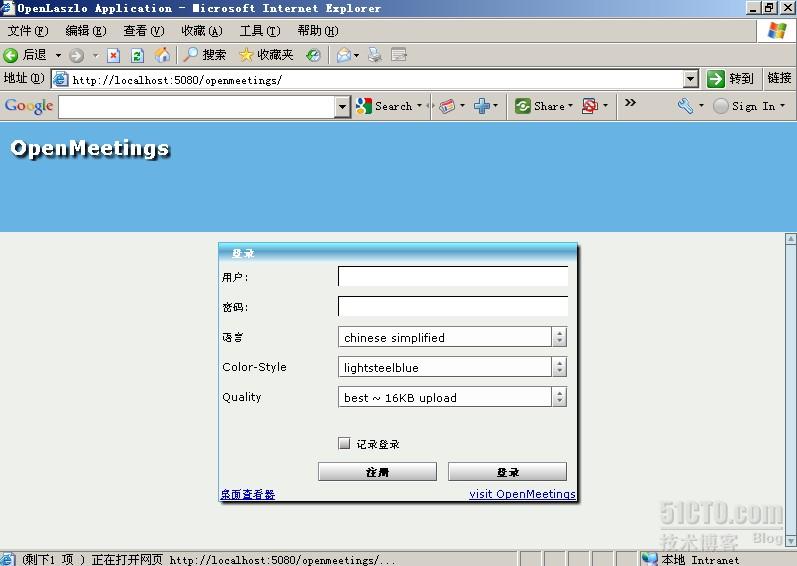Show more toolbar buttons with the chevron
797x566 pixels.
pyautogui.click(x=630, y=103)
